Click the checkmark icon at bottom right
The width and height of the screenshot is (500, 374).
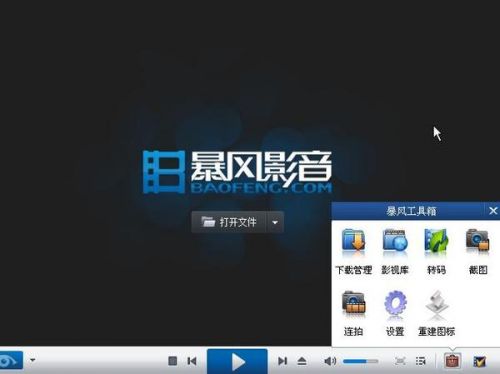coord(480,361)
